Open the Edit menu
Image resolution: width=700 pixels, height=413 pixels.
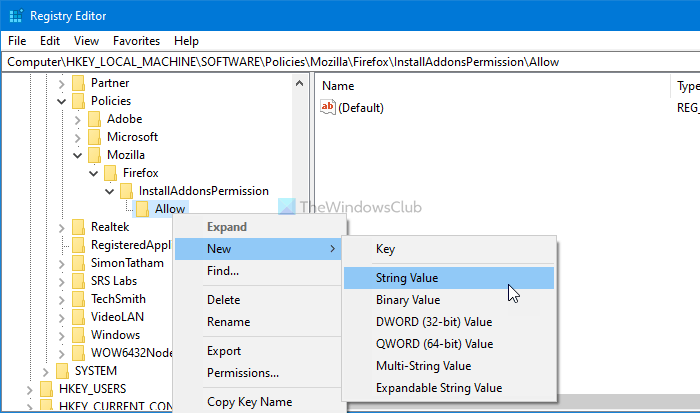[x=50, y=41]
